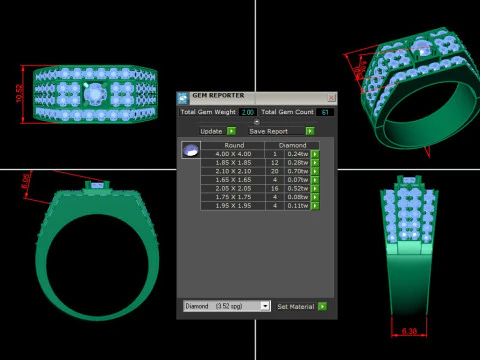The image size is (480, 360).
Task: Click green arrow for 4.00 X 4.00 row
Action: click(315, 154)
